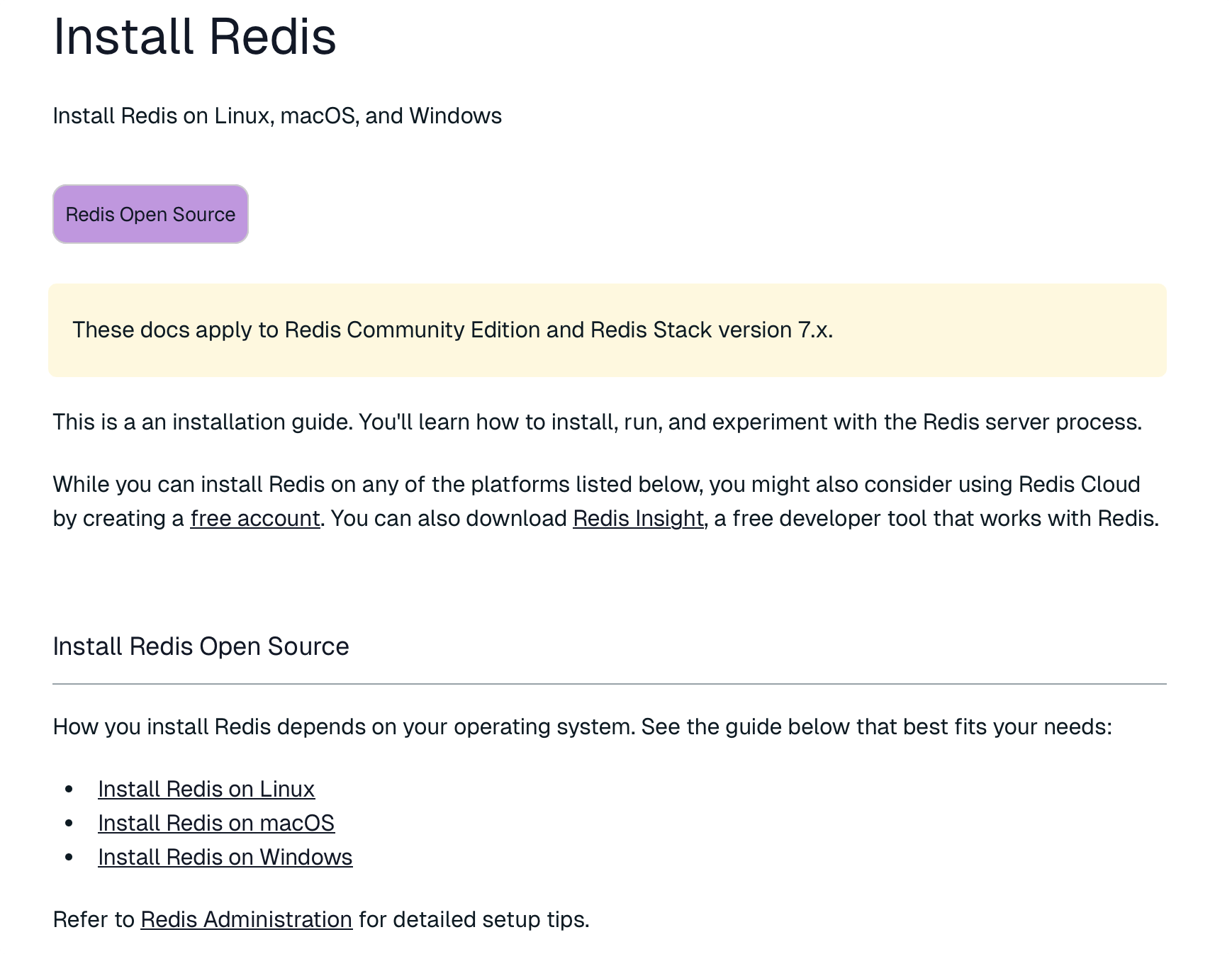Screen dimensions: 1232x954
Task: Click the Install Redis page title
Action: (x=195, y=36)
